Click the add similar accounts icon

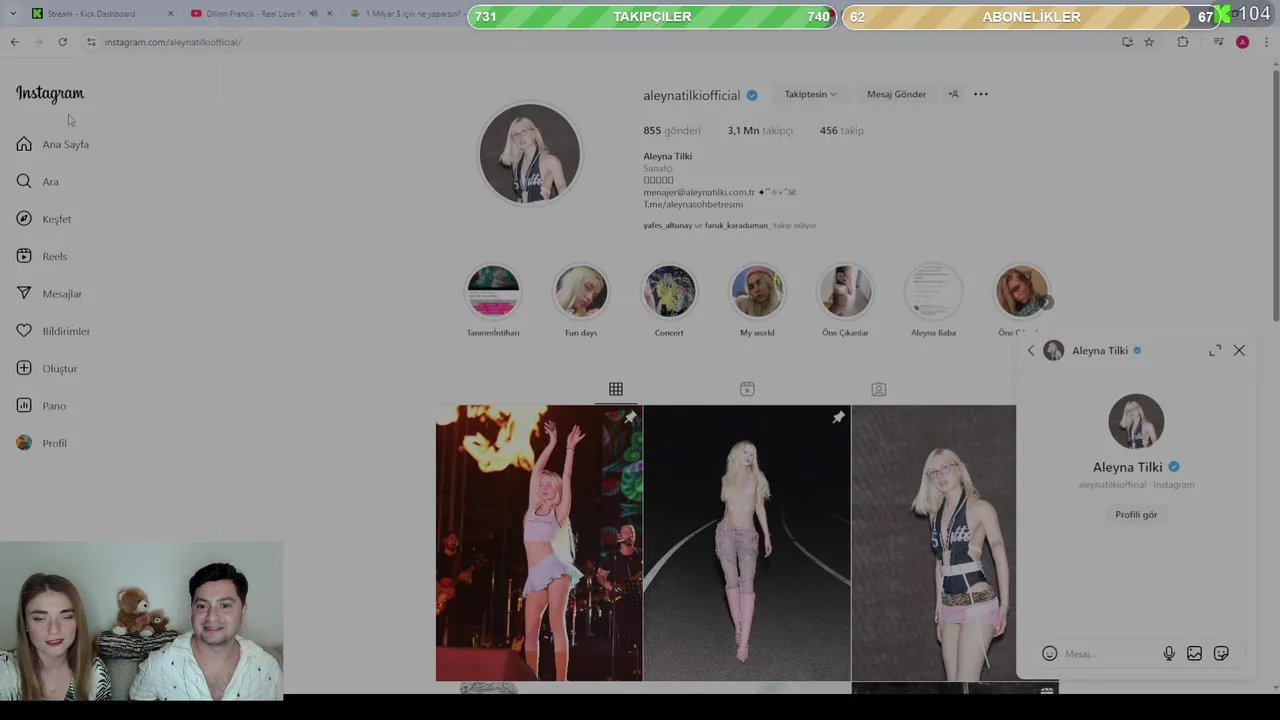[954, 94]
